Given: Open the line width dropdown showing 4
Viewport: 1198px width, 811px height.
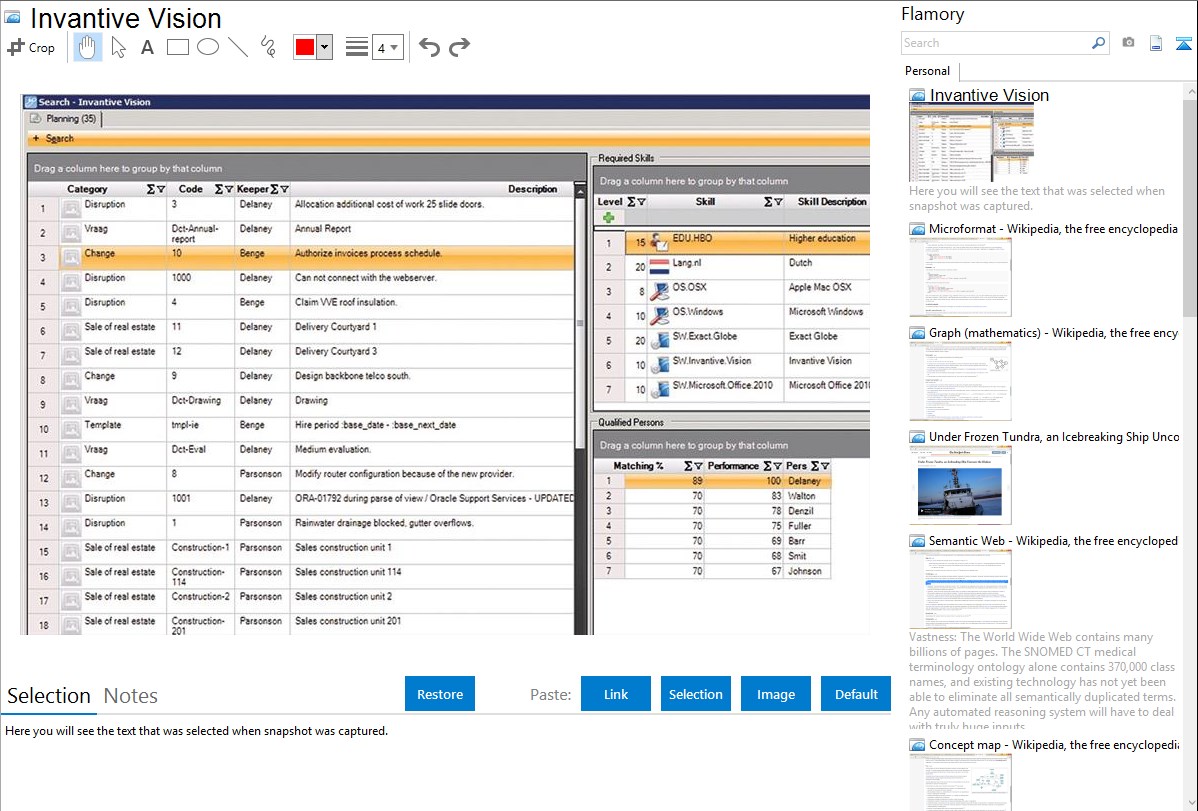Looking at the screenshot, I should point(387,48).
